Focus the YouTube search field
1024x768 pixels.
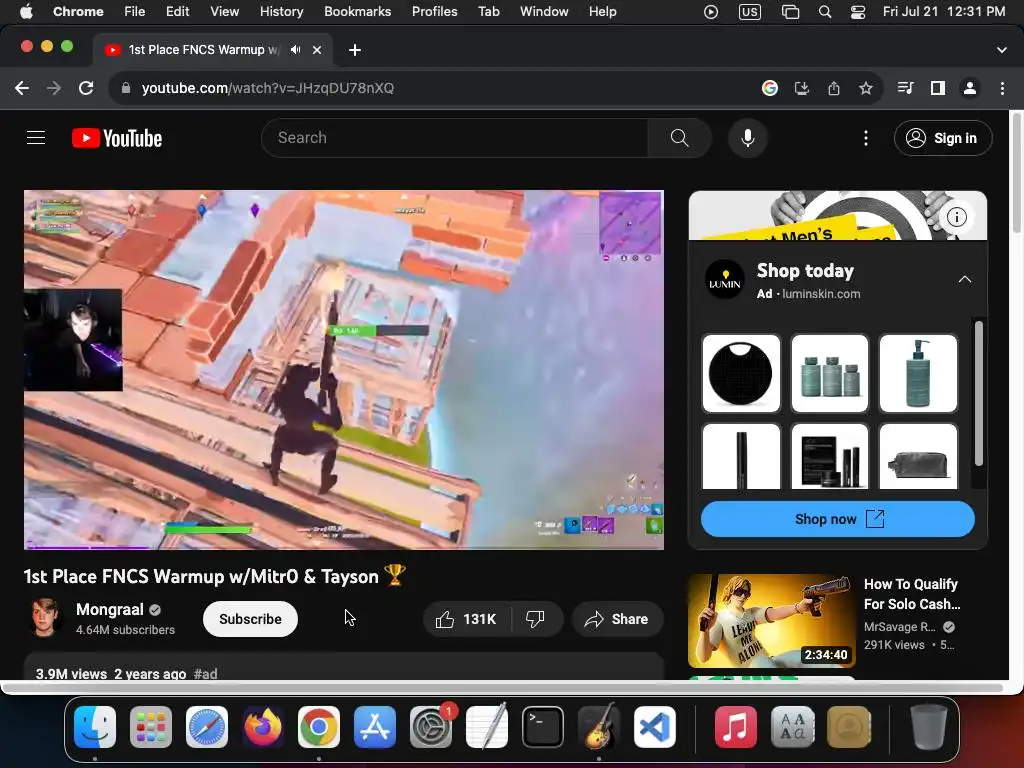coord(455,138)
